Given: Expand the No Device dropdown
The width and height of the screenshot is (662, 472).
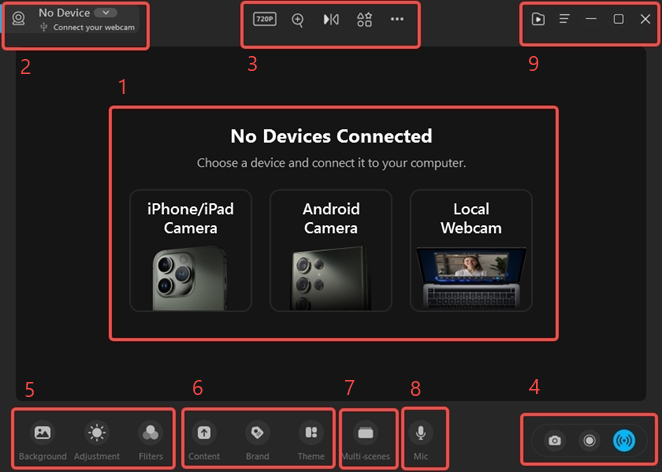Looking at the screenshot, I should click(x=106, y=13).
